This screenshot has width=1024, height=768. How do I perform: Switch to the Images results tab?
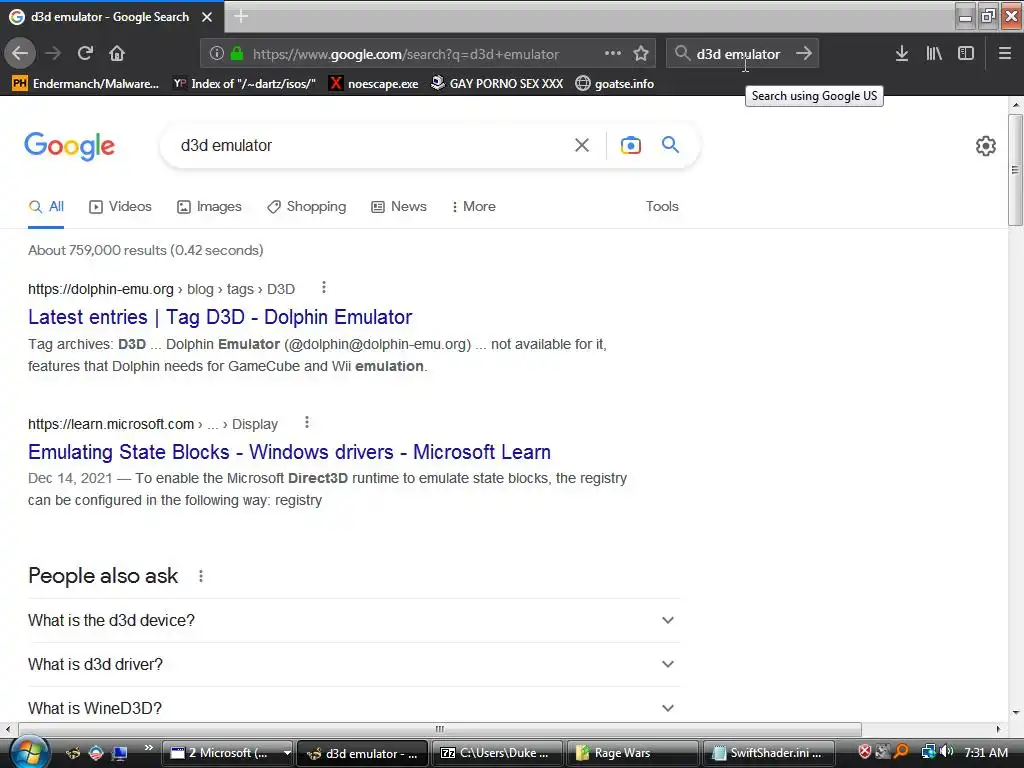[x=209, y=206]
